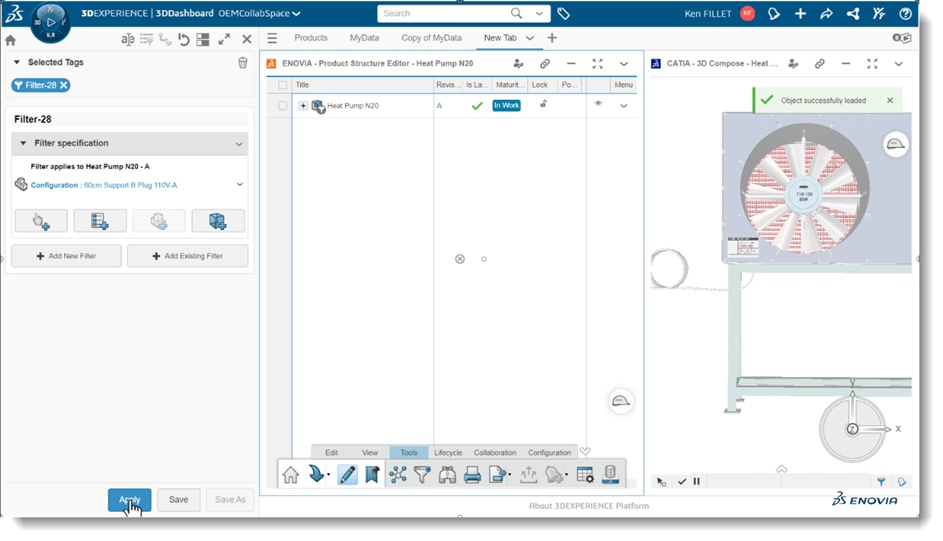Select the Edit tab in action bar

[x=331, y=453]
